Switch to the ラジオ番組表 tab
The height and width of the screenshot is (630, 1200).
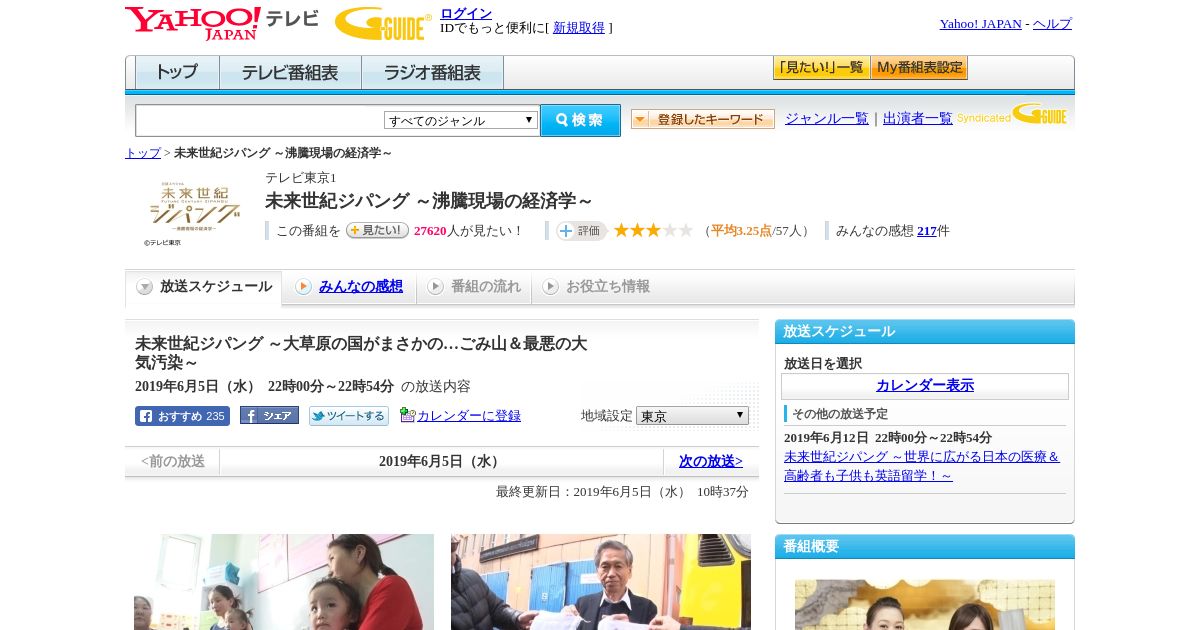point(432,73)
